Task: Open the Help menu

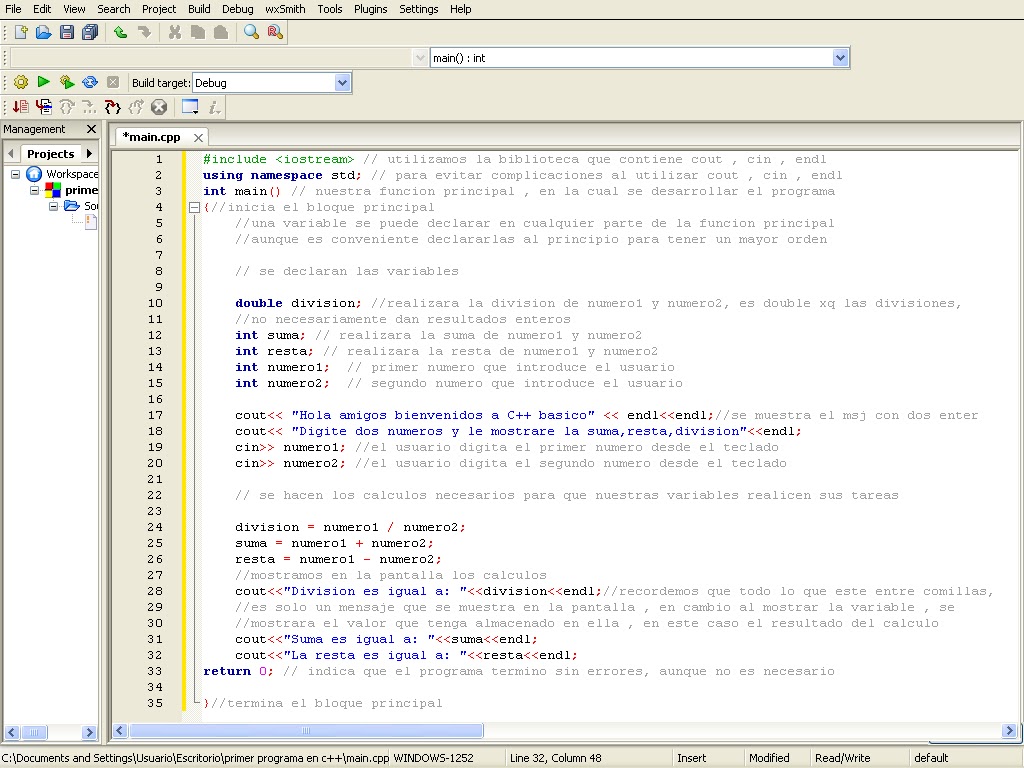Action: click(460, 9)
